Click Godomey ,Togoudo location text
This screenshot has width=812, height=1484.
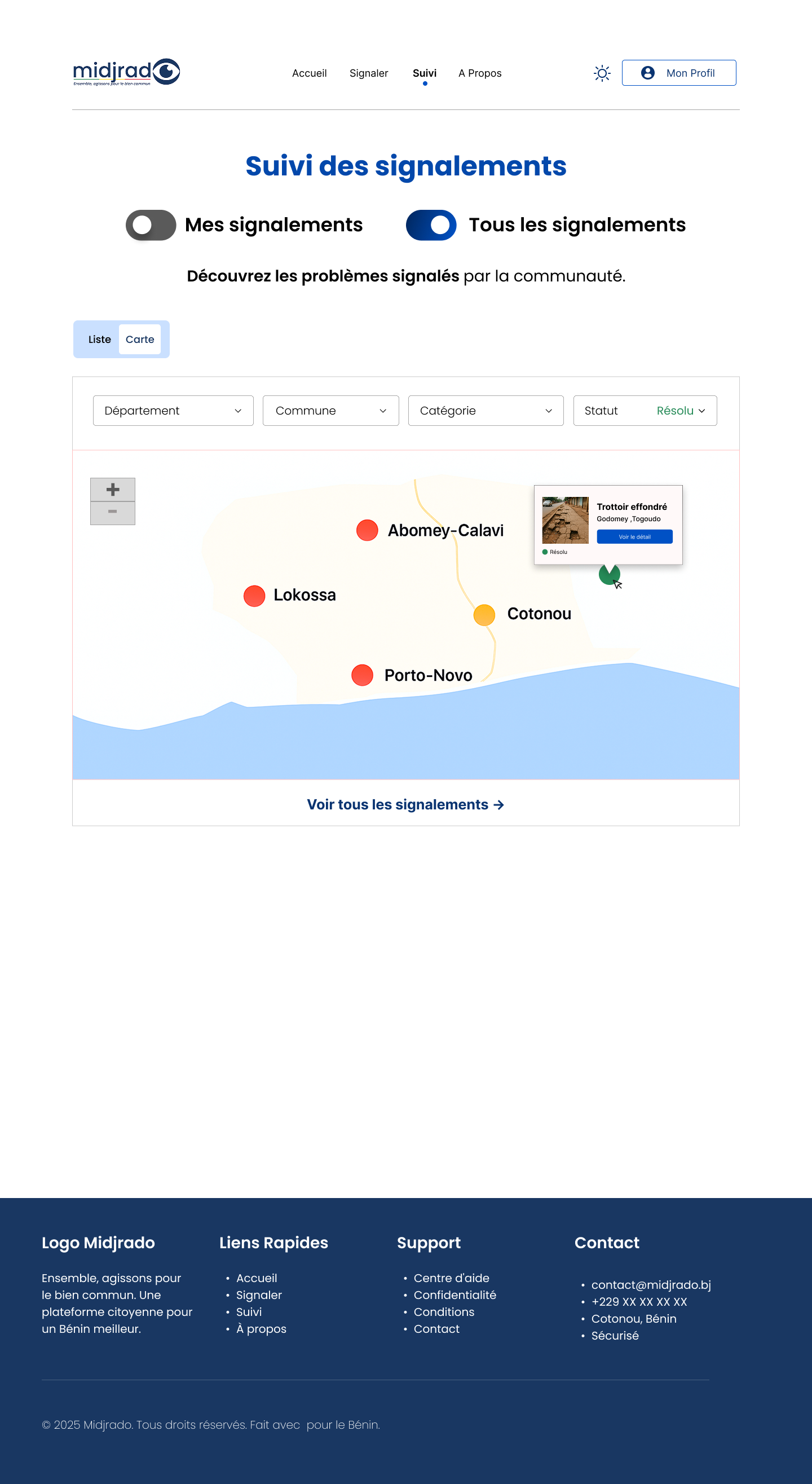coord(628,518)
